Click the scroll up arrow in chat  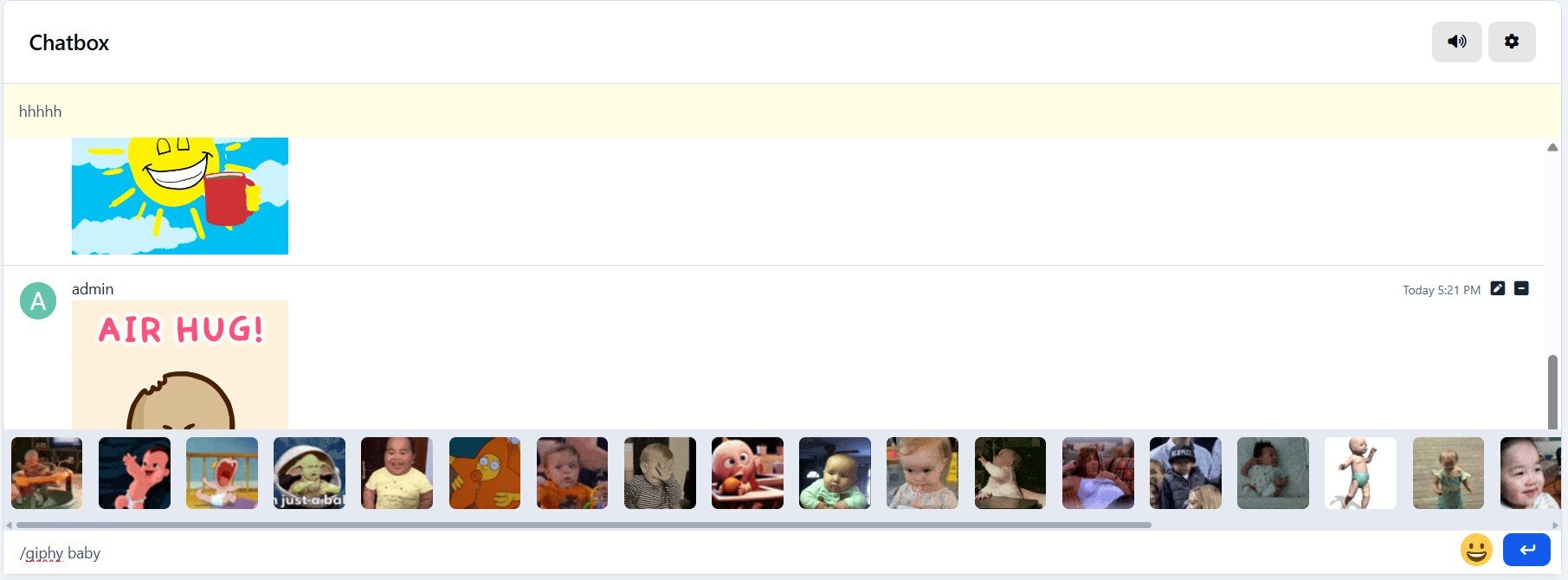click(1552, 147)
